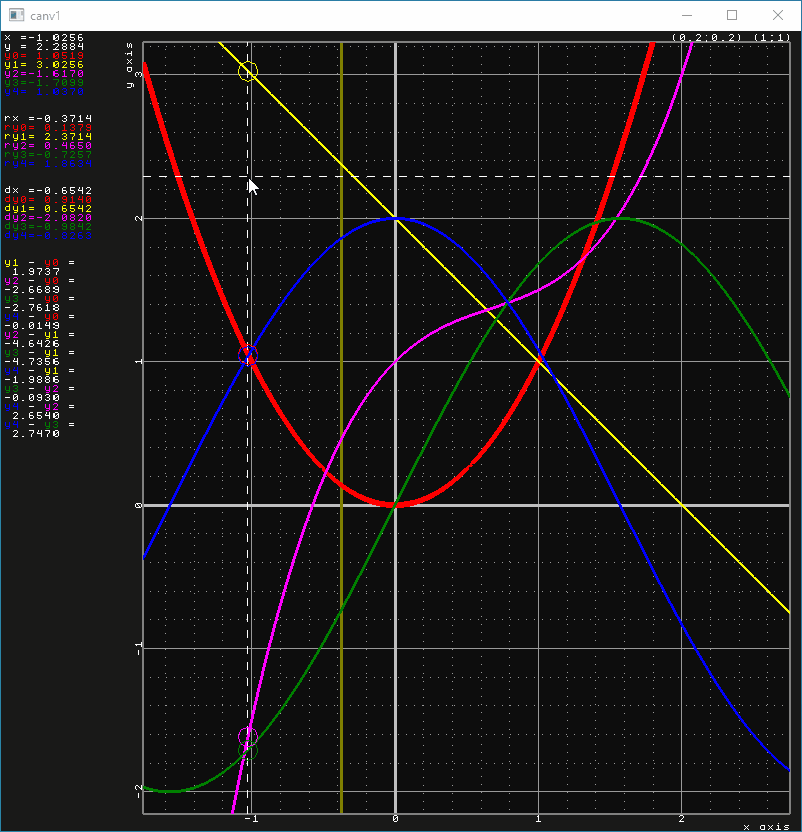Viewport: 802px width, 832px height.
Task: Click the blue 'y4= 1.0370' value
Action: click(x=44, y=92)
